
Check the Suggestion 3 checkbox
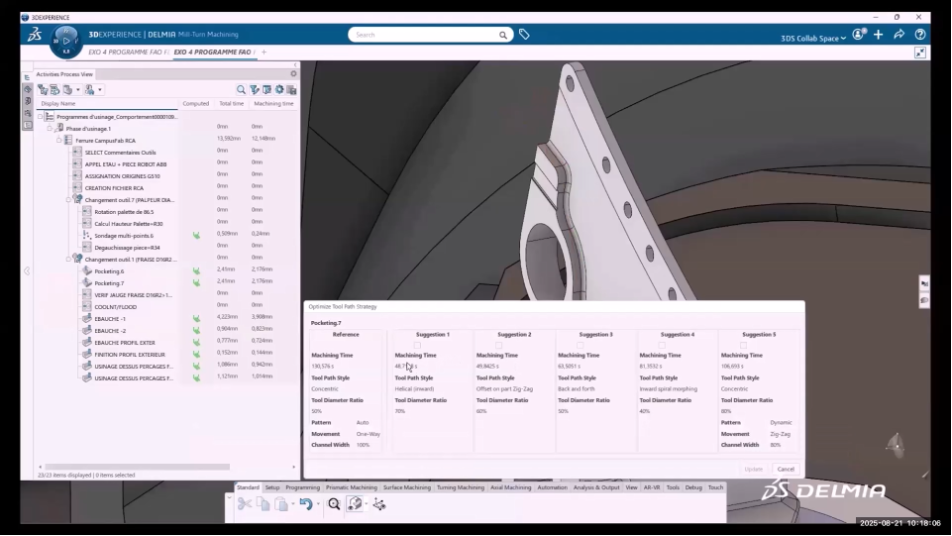pyautogui.click(x=580, y=345)
